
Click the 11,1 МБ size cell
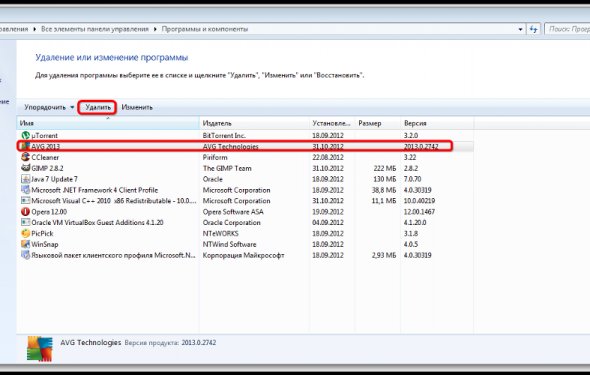click(384, 201)
